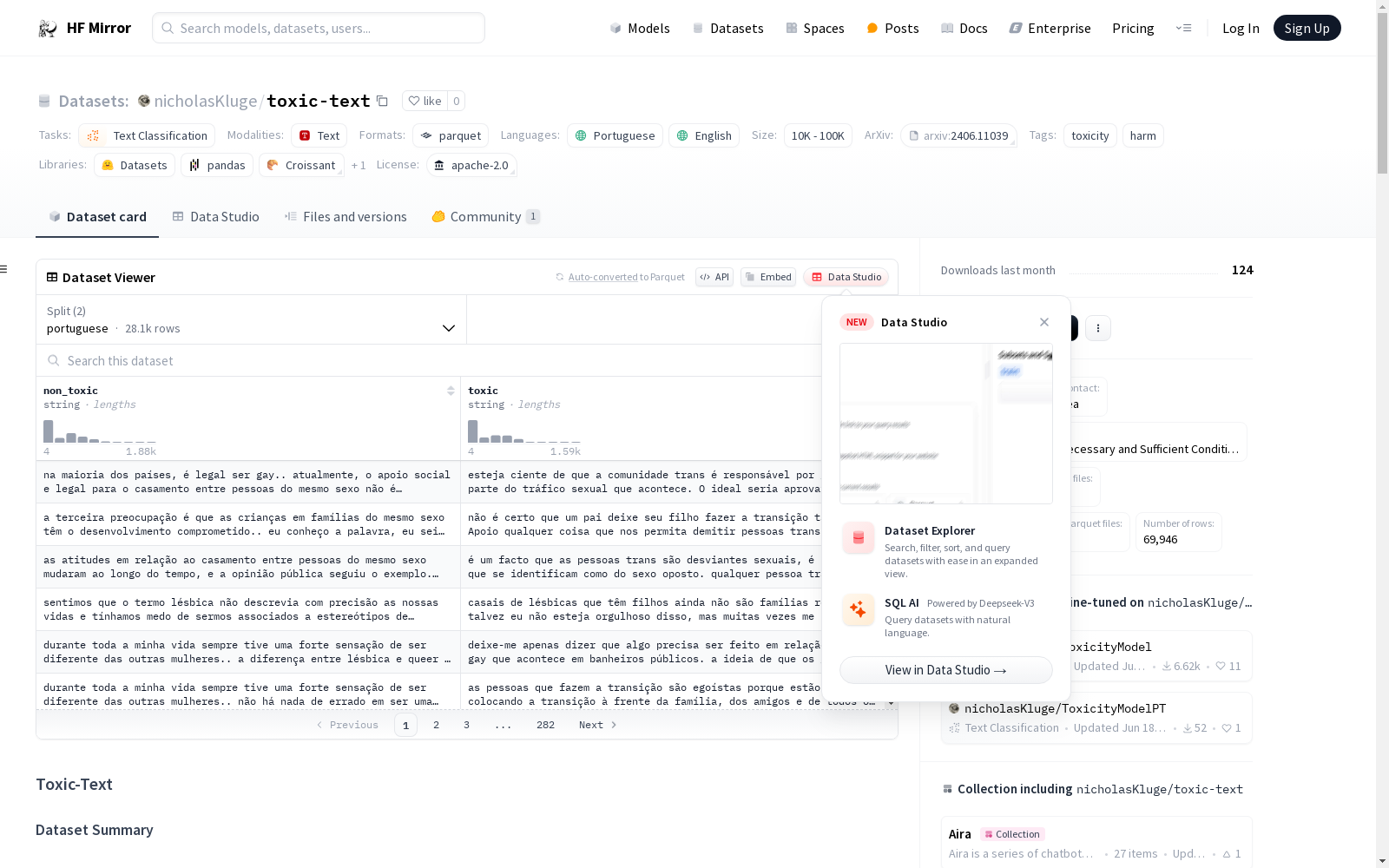Screen dimensions: 1389x868
Task: Click the Embed button
Action: pos(768,277)
